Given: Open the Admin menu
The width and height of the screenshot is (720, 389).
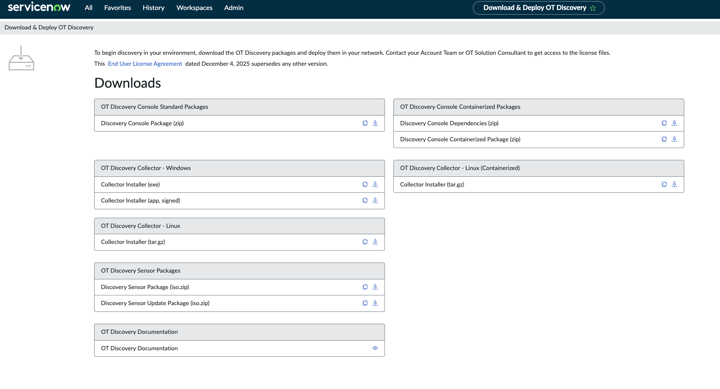Looking at the screenshot, I should [234, 8].
